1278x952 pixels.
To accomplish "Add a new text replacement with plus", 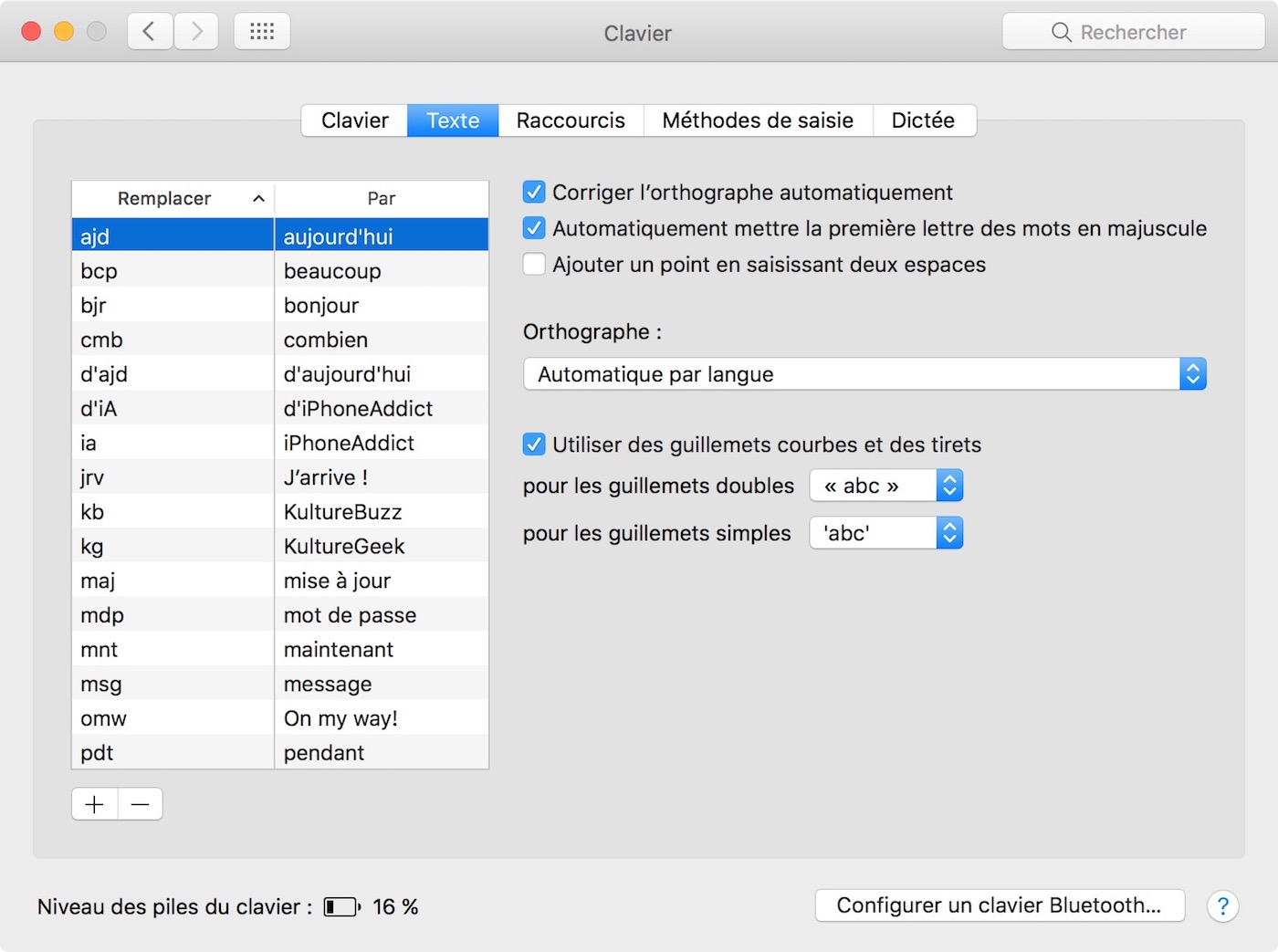I will tap(95, 804).
